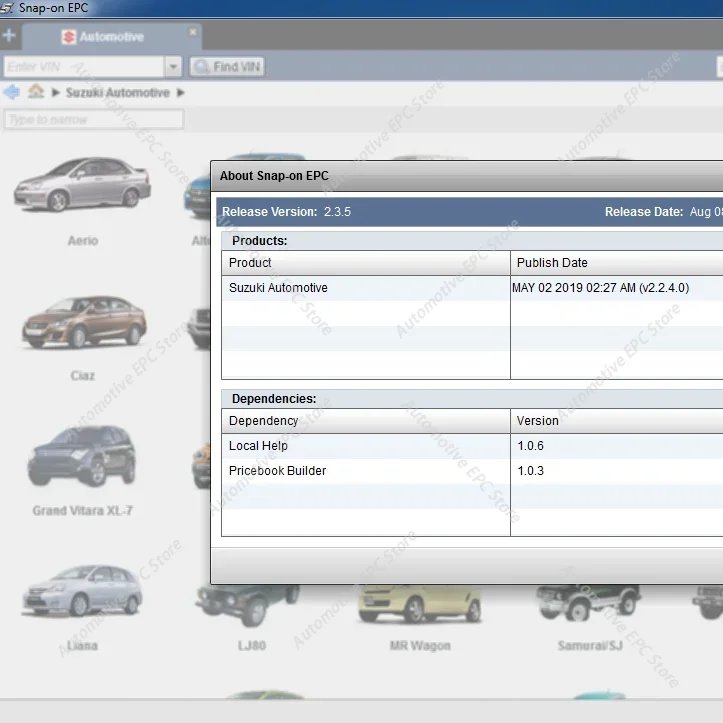Click Release Version 2.3.5 text
723x723 pixels.
click(286, 212)
